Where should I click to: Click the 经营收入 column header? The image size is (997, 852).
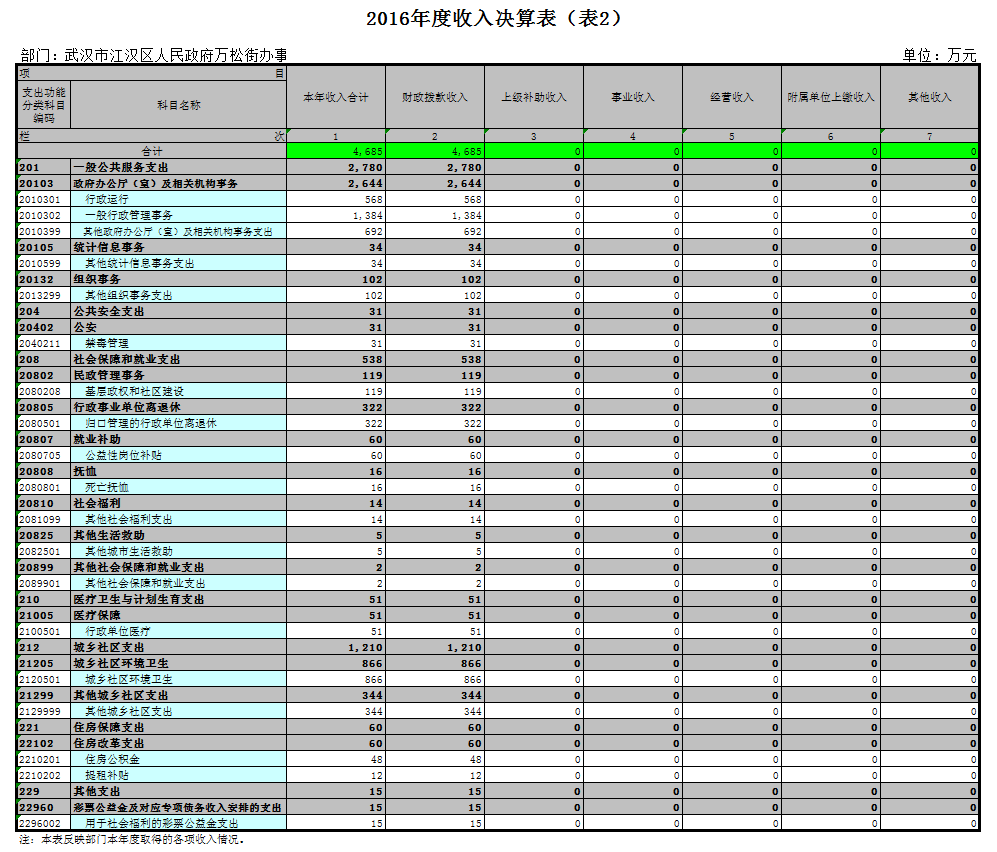tap(732, 98)
